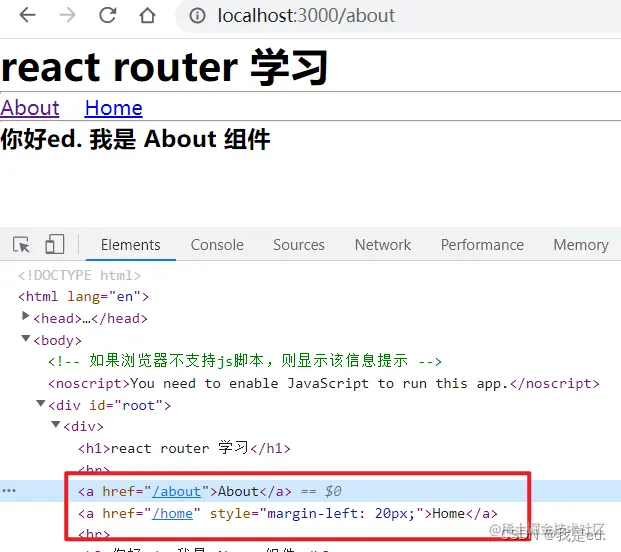Click the browser back arrow
621x552 pixels.
tap(27, 15)
